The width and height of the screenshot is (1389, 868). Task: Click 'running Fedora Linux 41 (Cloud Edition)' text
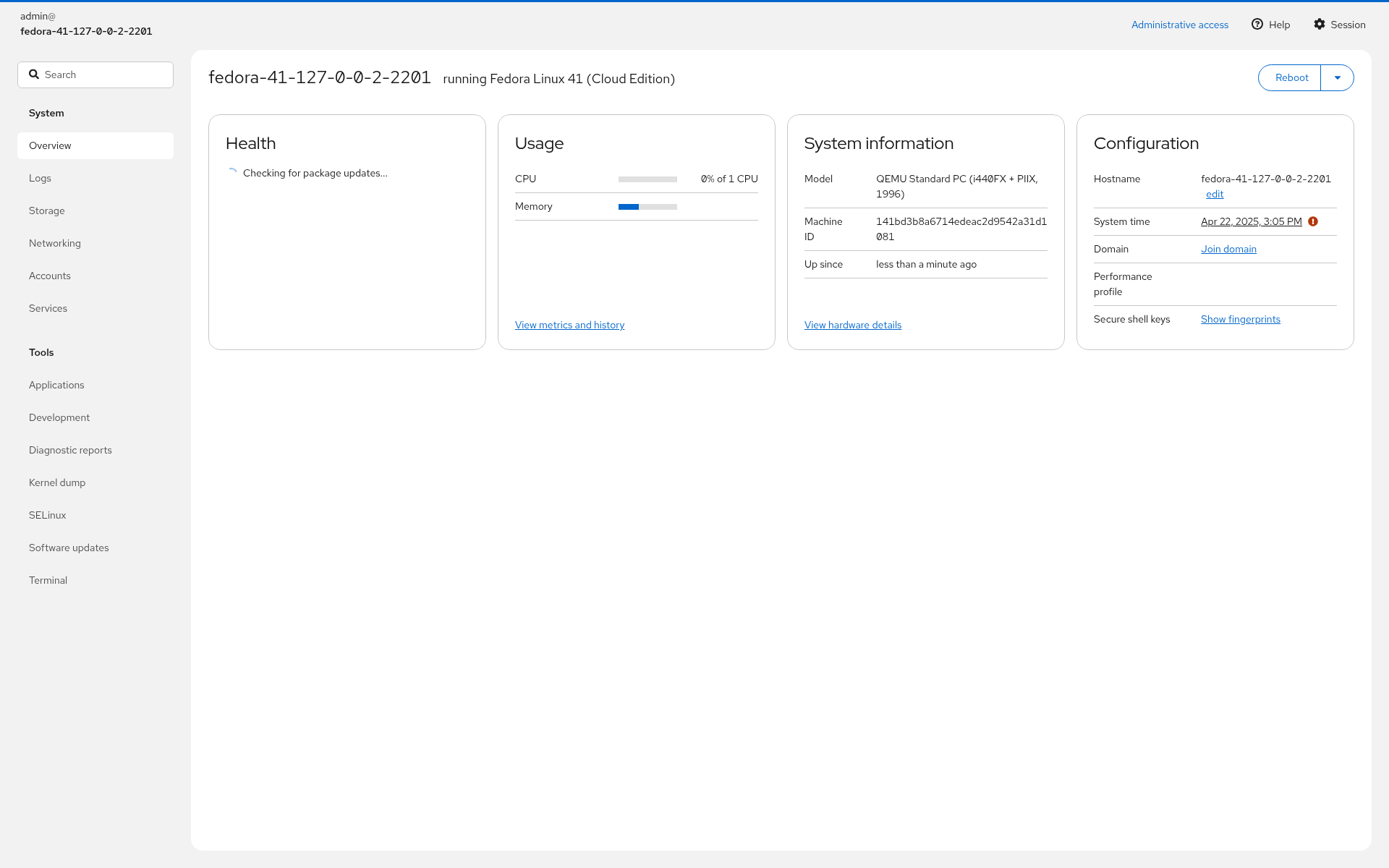(x=558, y=79)
